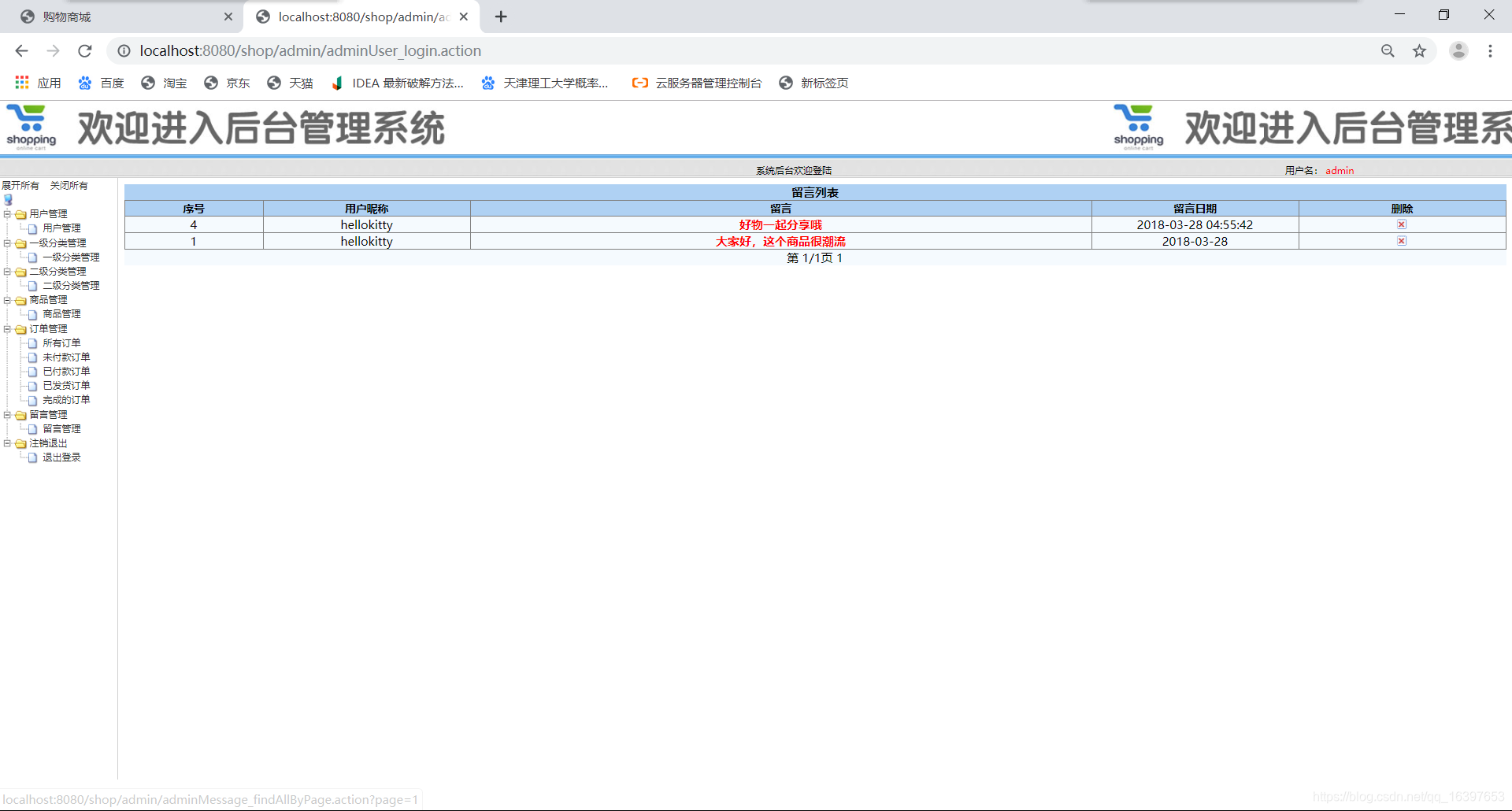
Task: Collapse the 留言管理 folder node
Action: point(7,415)
